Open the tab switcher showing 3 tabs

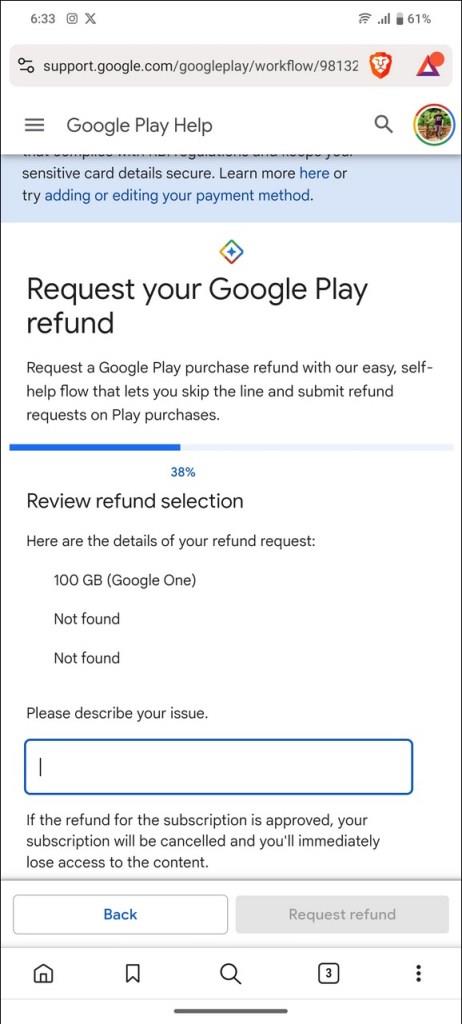pyautogui.click(x=329, y=974)
